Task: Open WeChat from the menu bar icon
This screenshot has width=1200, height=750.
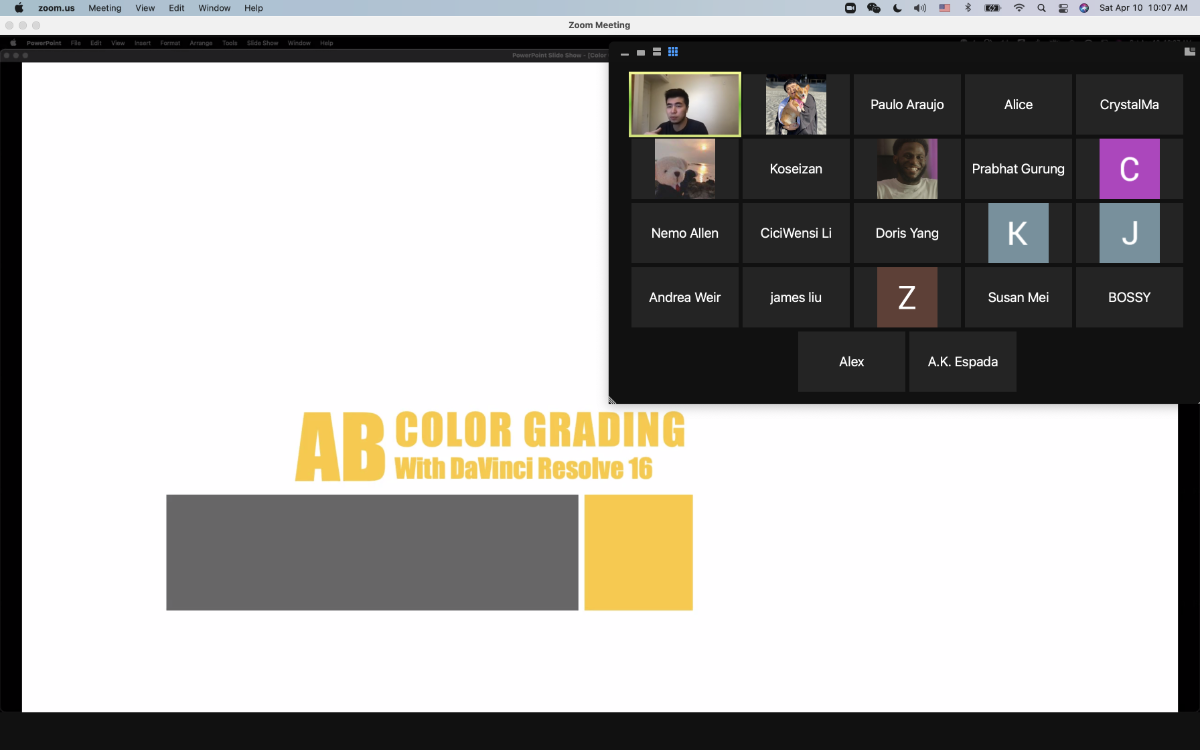Action: point(874,8)
